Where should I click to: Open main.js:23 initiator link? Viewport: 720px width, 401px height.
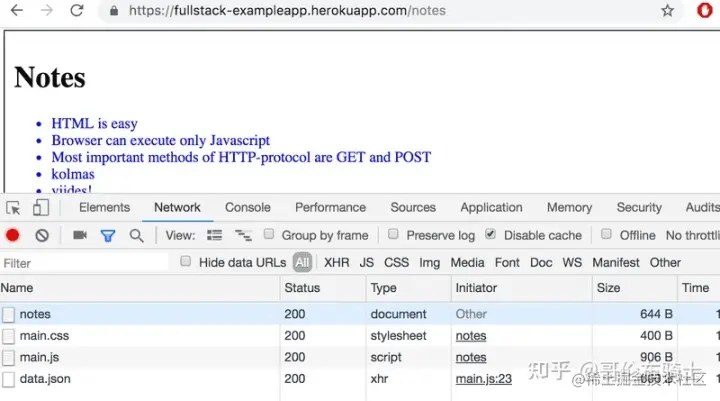(484, 379)
